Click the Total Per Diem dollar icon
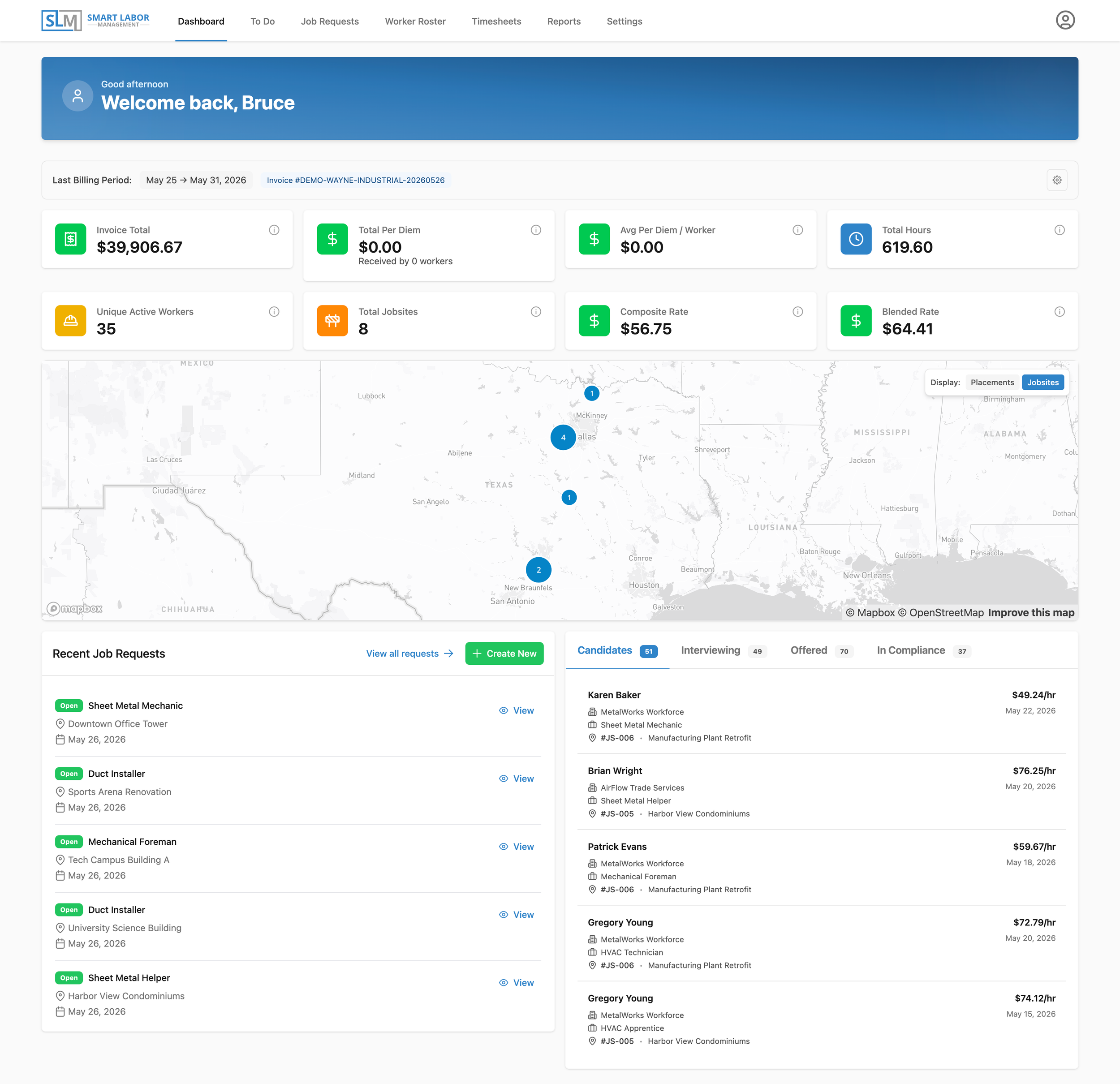1120x1084 pixels. 332,239
